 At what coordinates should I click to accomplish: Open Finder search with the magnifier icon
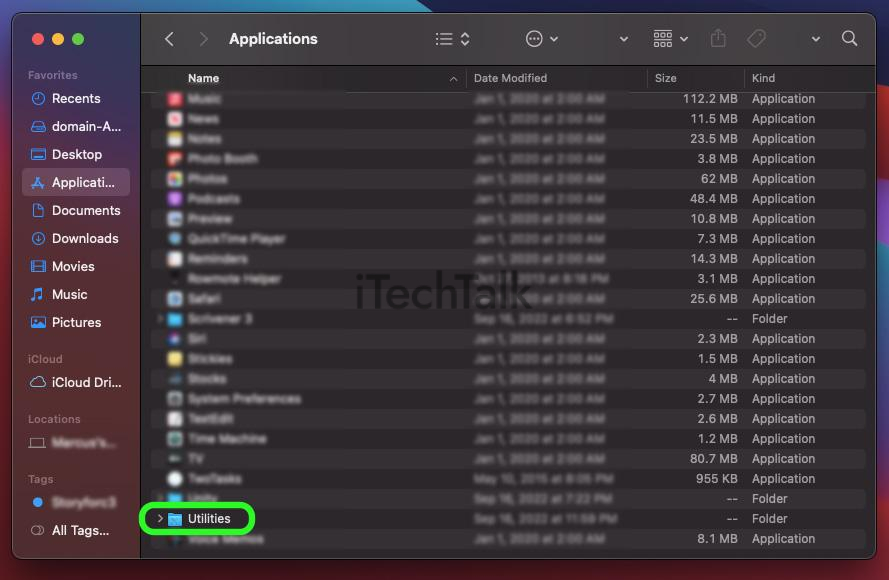tap(849, 38)
